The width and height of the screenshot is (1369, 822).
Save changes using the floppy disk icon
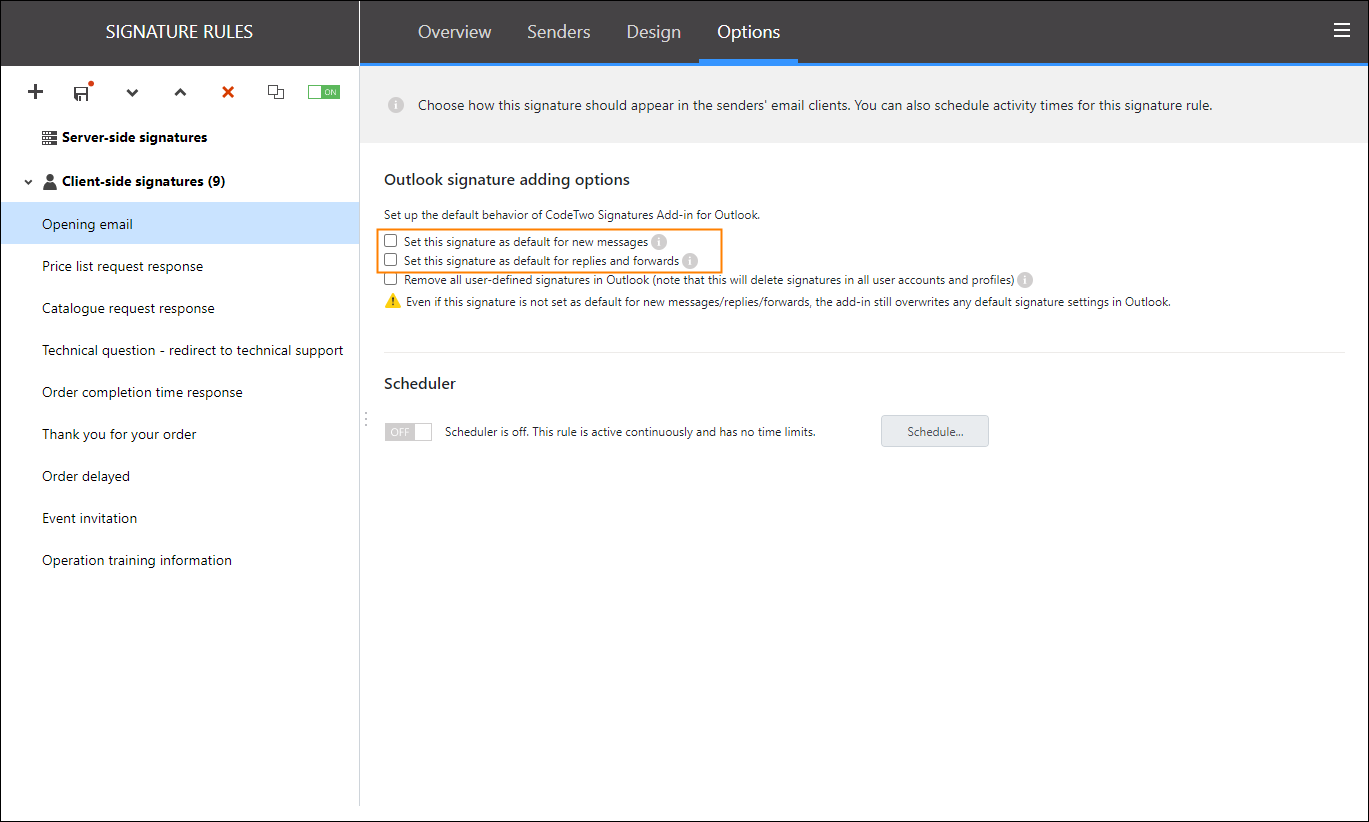[82, 92]
